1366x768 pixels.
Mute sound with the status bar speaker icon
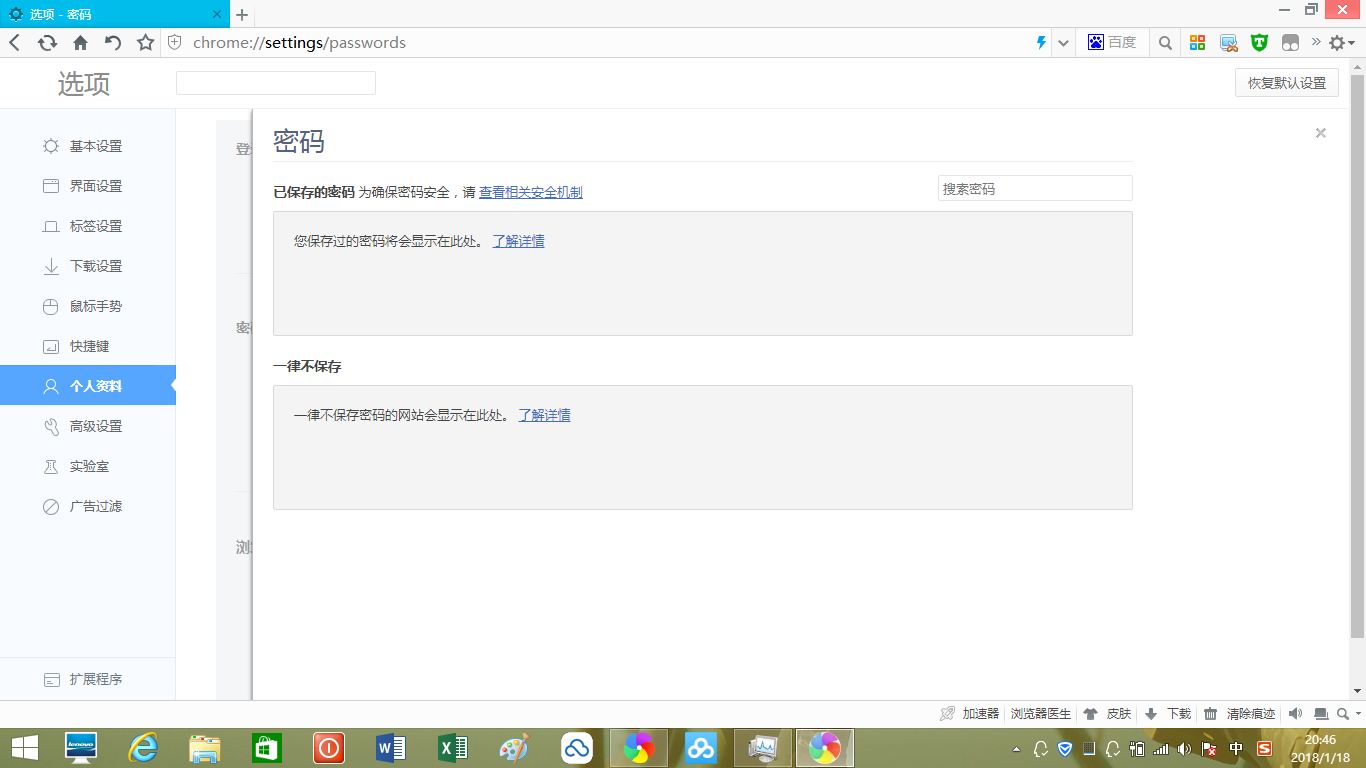point(1295,714)
